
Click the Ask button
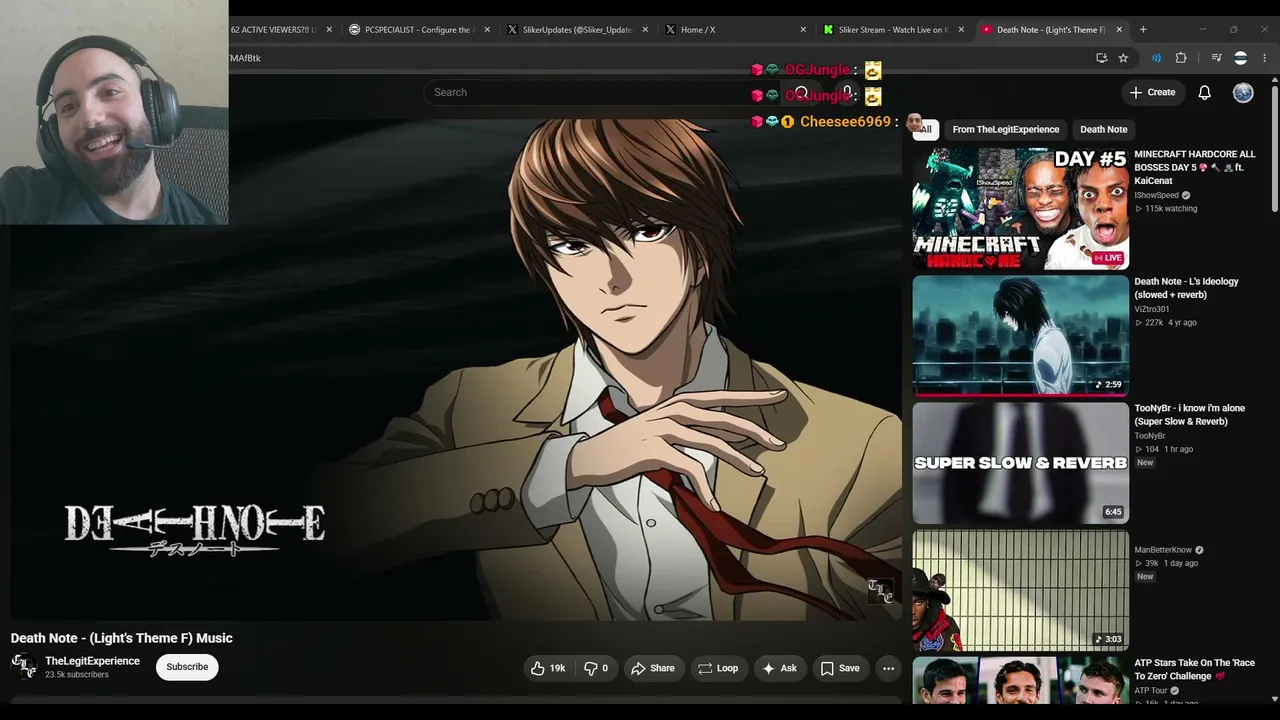[779, 668]
